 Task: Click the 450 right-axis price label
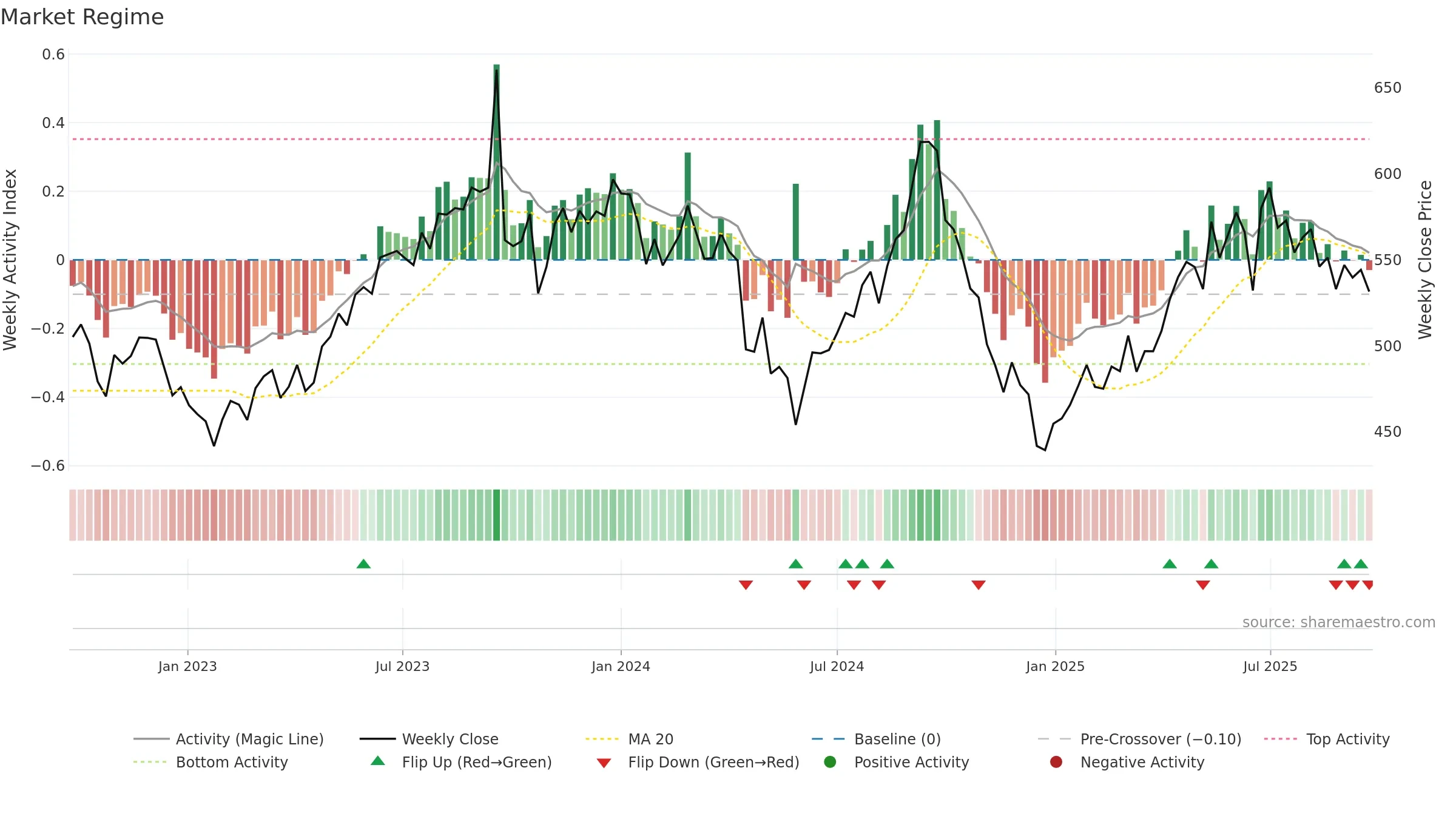coord(1388,432)
